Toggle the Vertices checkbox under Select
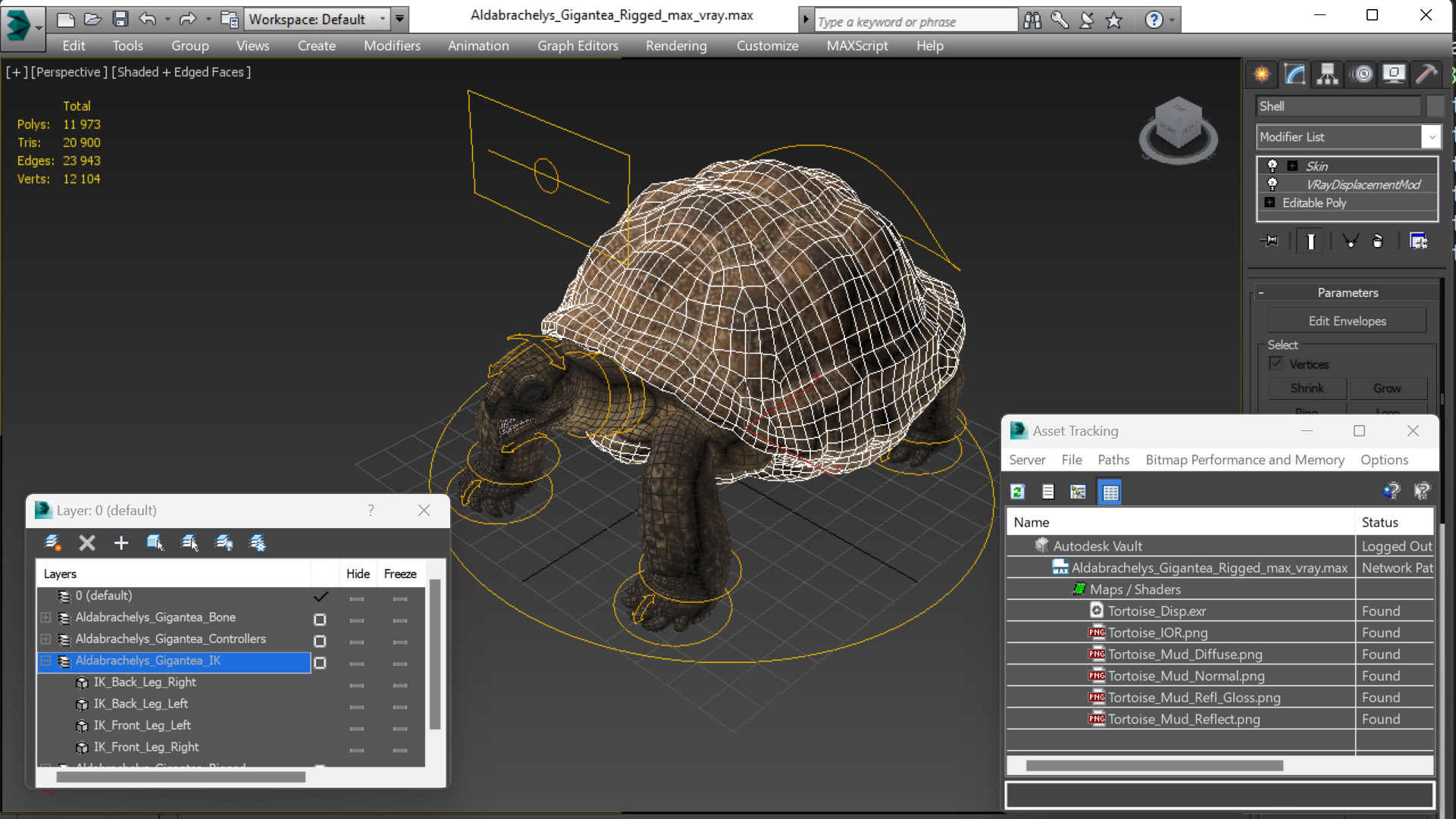Viewport: 1456px width, 819px height. [1276, 364]
